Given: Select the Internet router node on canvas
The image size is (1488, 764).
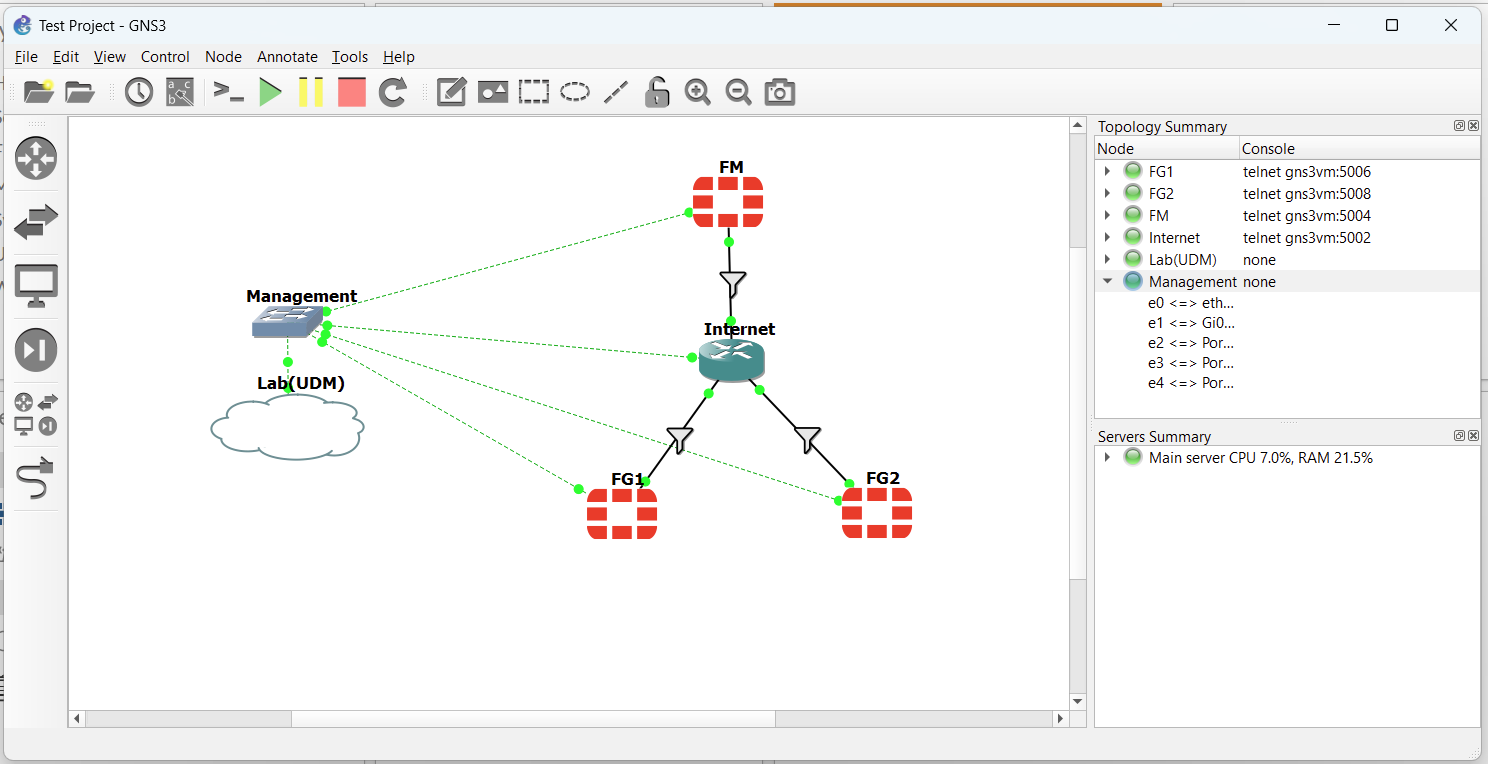Looking at the screenshot, I should 732,361.
